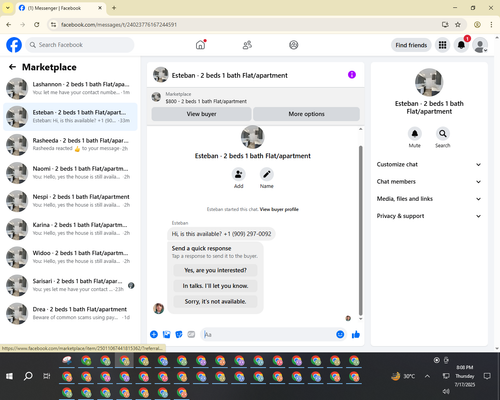
Task: Open Windows Start menu
Action: click(9, 376)
